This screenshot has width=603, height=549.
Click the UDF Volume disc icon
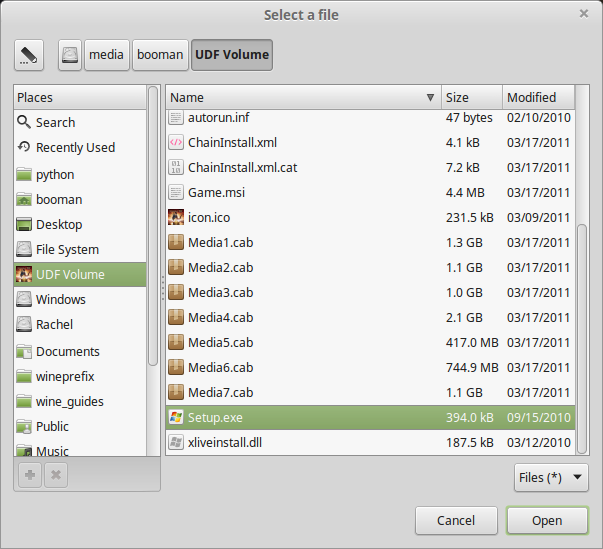24,274
